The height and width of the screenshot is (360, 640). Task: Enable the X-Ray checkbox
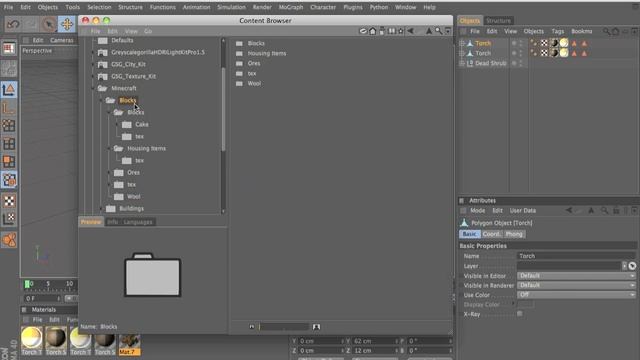coord(520,314)
